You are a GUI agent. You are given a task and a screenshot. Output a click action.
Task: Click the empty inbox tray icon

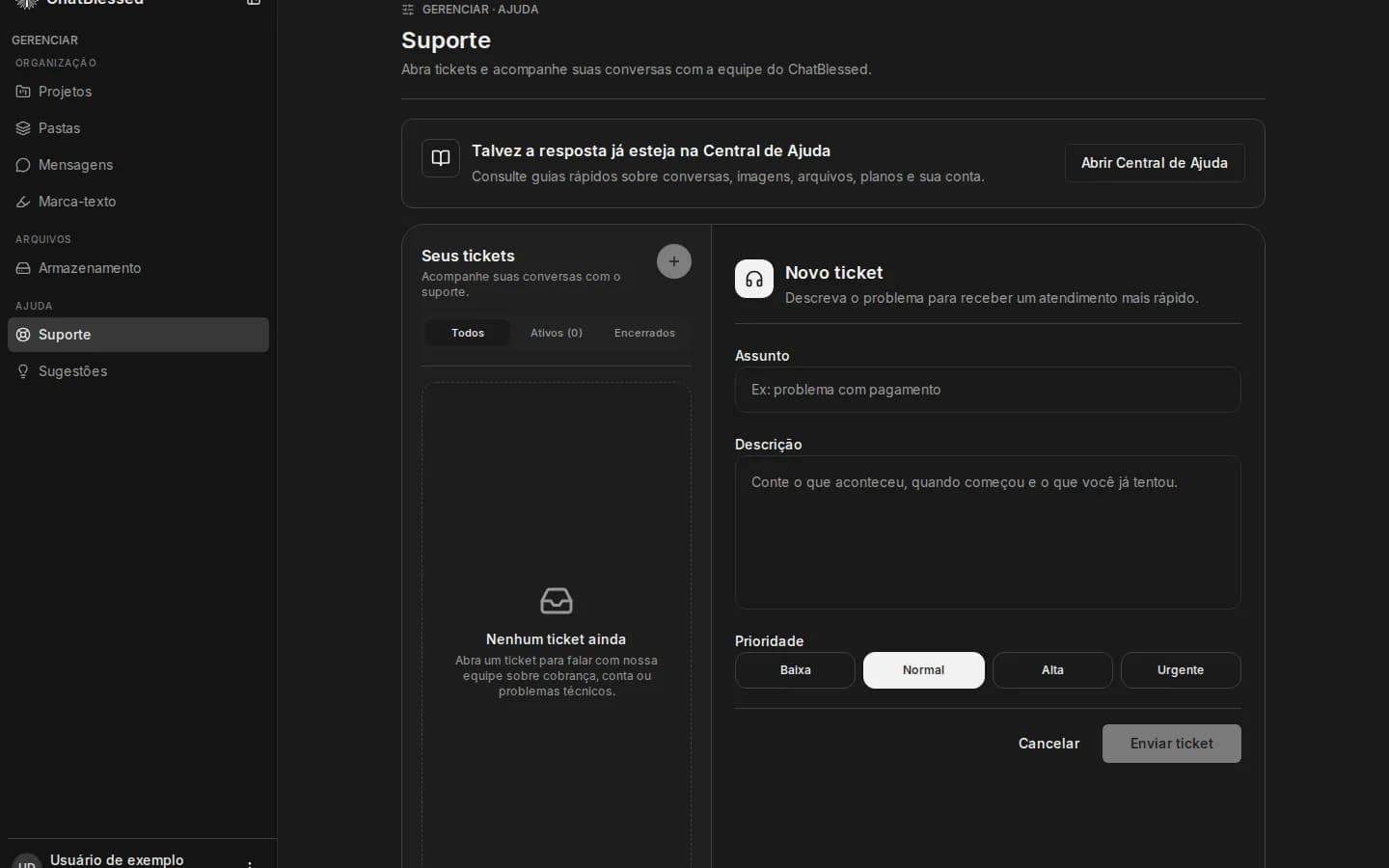(557, 601)
